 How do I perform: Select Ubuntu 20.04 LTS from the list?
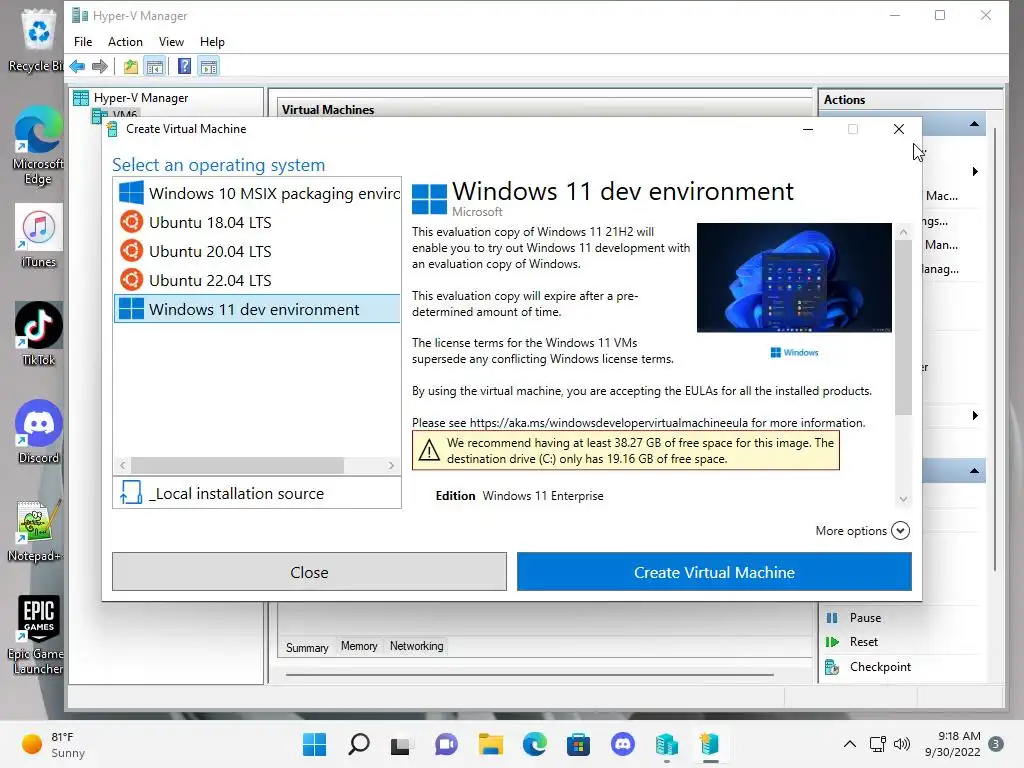257,251
